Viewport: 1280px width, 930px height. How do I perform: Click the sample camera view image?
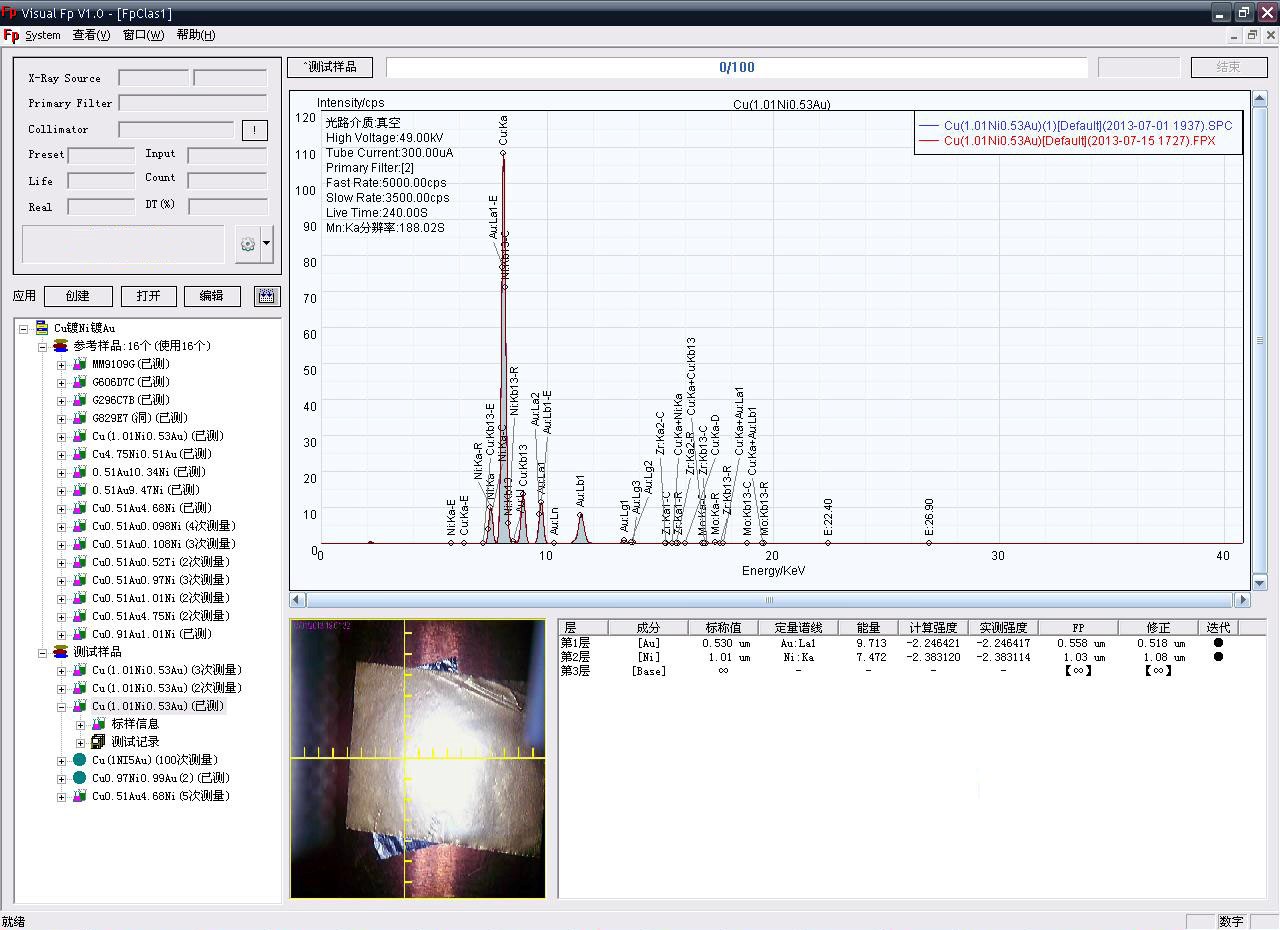point(418,759)
